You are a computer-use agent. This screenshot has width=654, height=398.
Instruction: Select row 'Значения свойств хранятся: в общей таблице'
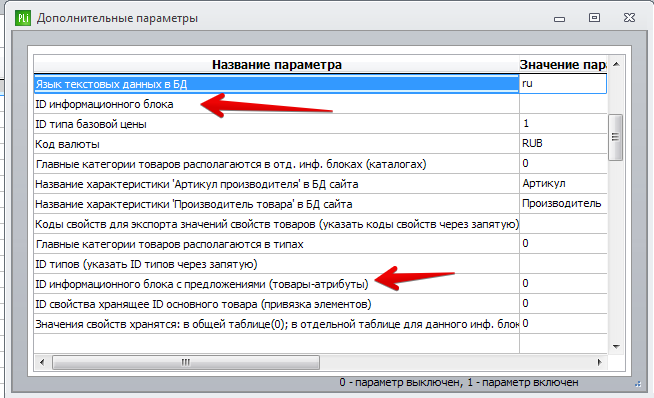[276, 324]
